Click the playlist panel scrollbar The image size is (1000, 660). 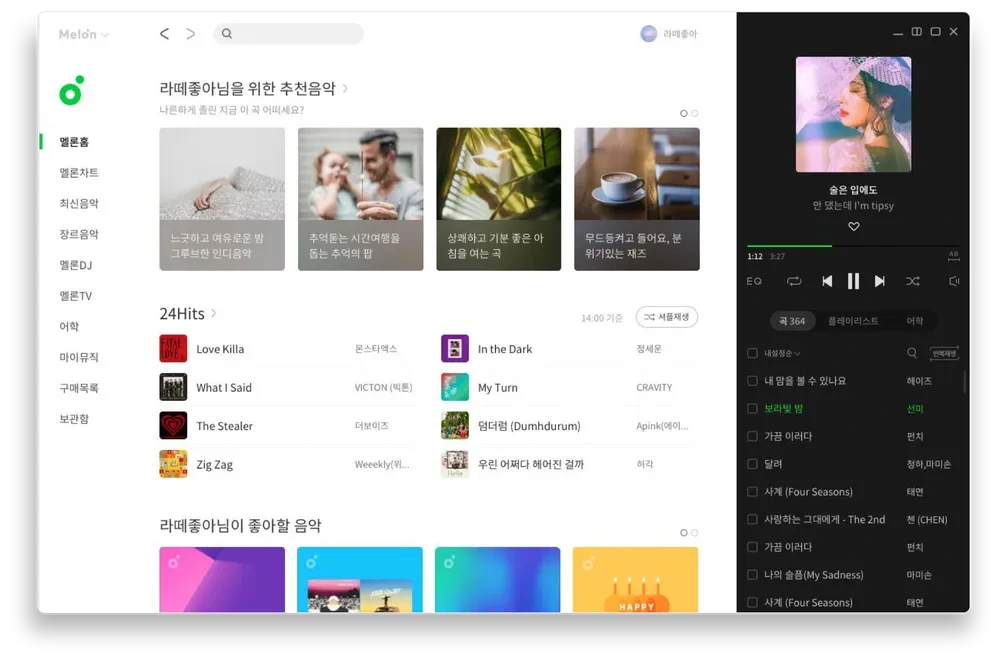pyautogui.click(x=964, y=382)
